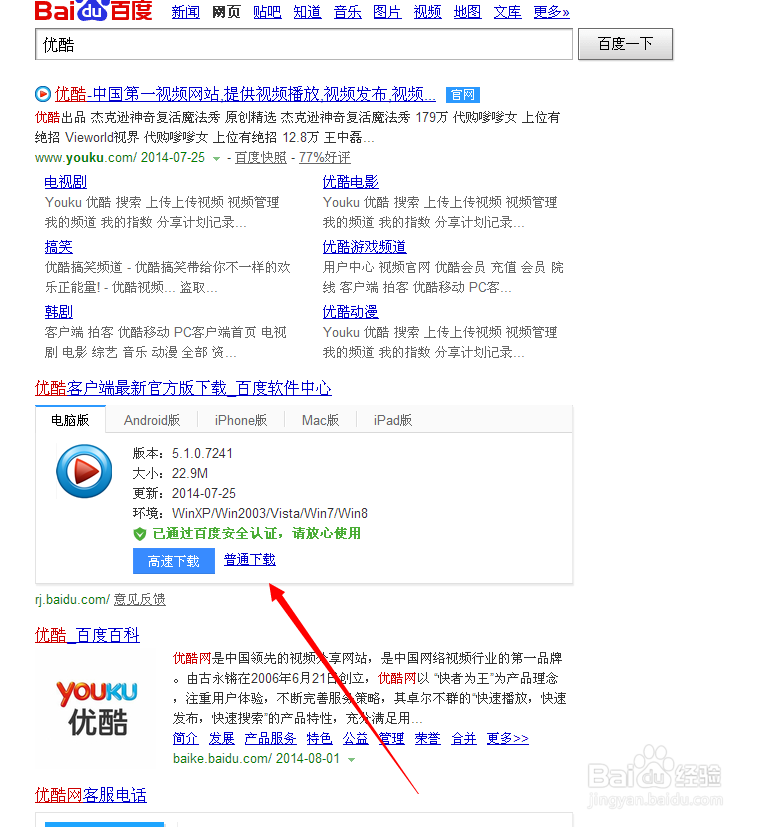Open the 地图 navigation link
766x827 pixels.
click(x=467, y=12)
